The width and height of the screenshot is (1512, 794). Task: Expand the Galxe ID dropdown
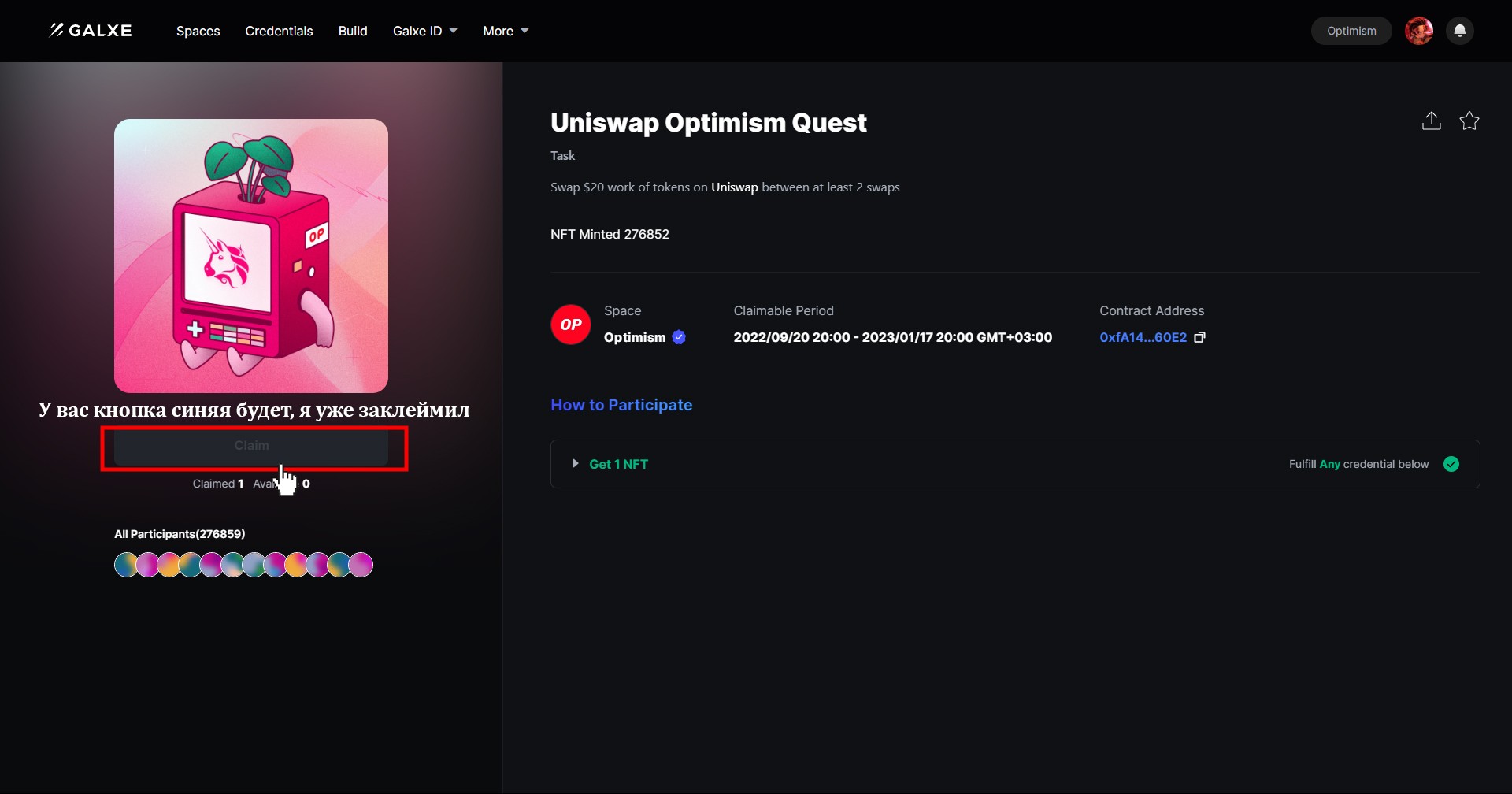coord(425,31)
